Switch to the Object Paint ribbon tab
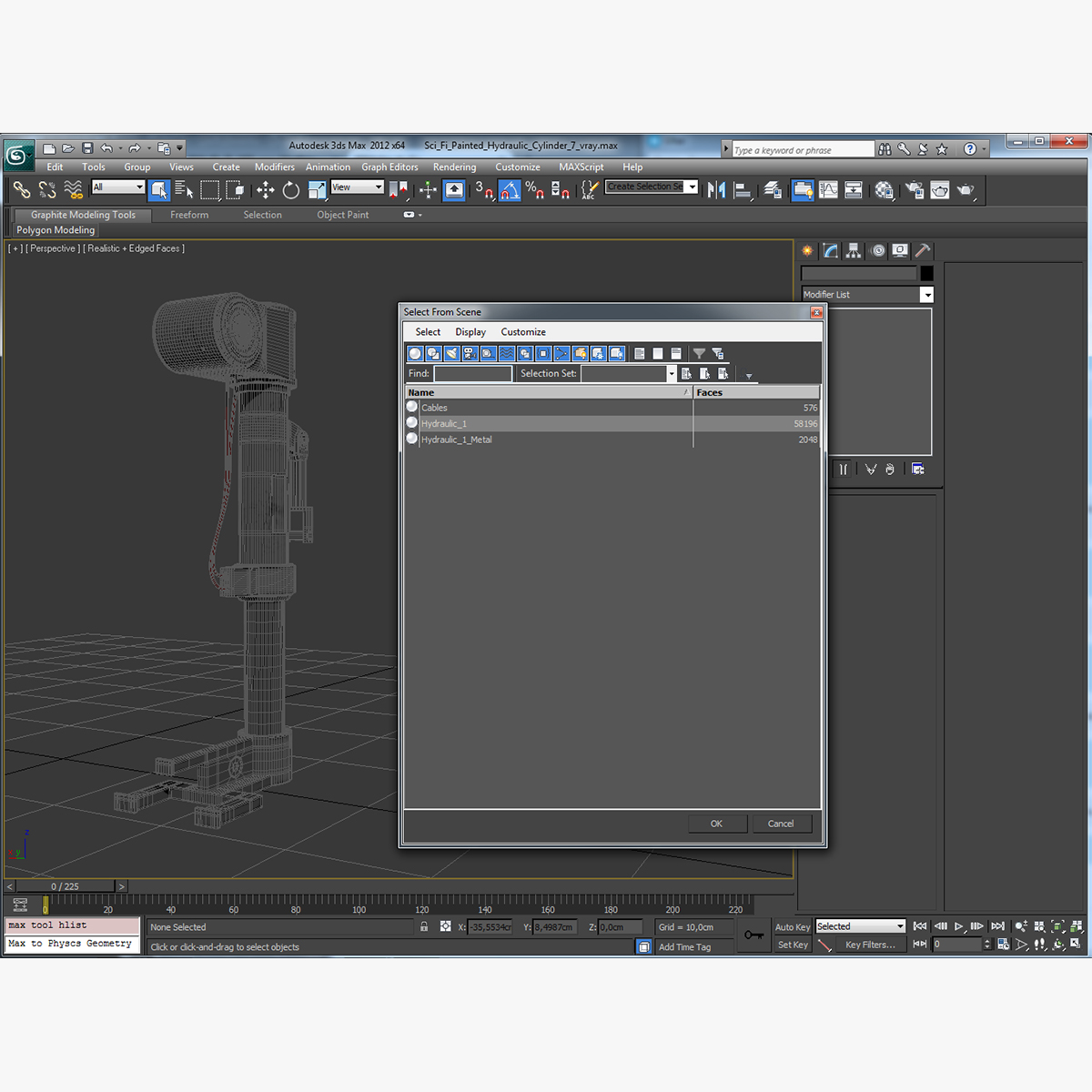Image resolution: width=1092 pixels, height=1092 pixels. coord(343,215)
